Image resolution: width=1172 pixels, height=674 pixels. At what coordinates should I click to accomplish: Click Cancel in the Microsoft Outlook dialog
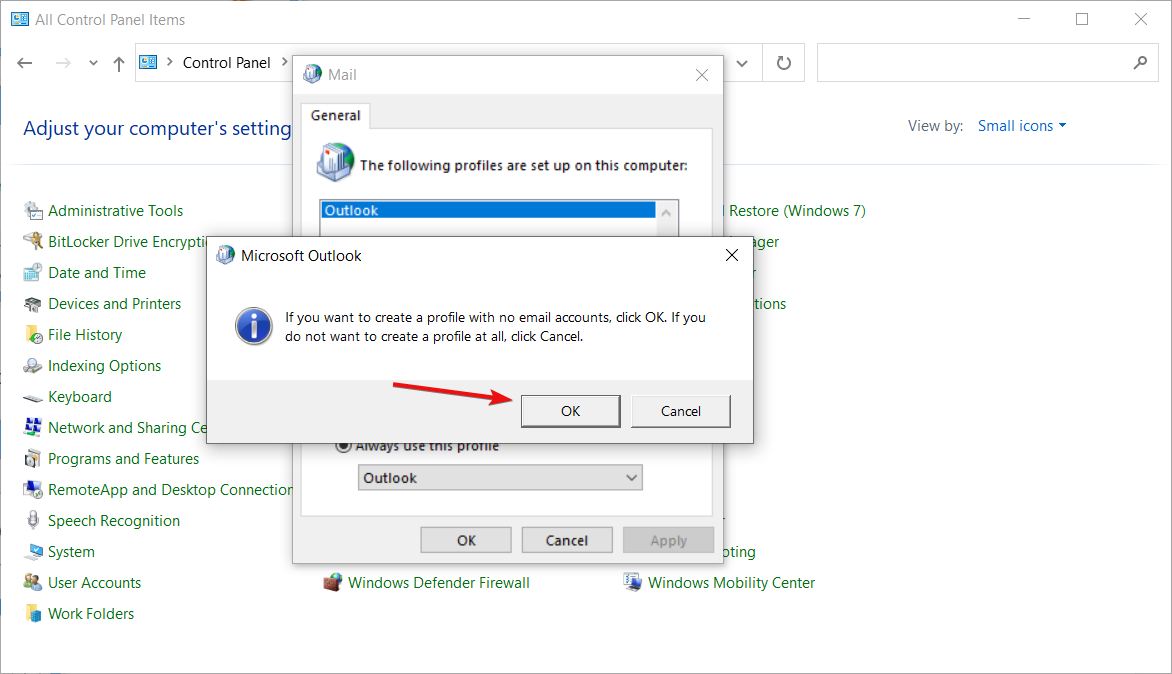coord(680,411)
